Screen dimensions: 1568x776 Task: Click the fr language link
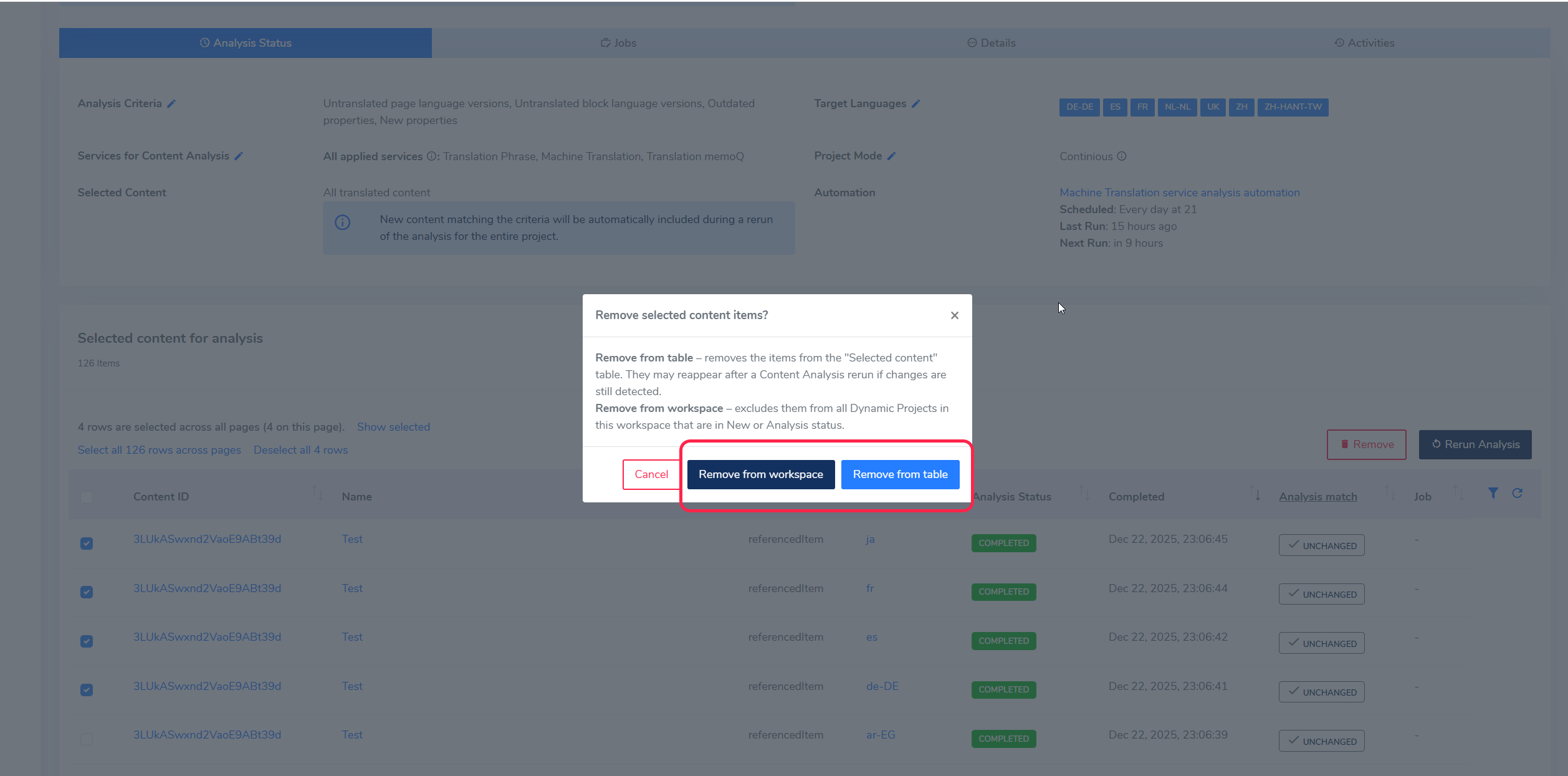pos(870,588)
